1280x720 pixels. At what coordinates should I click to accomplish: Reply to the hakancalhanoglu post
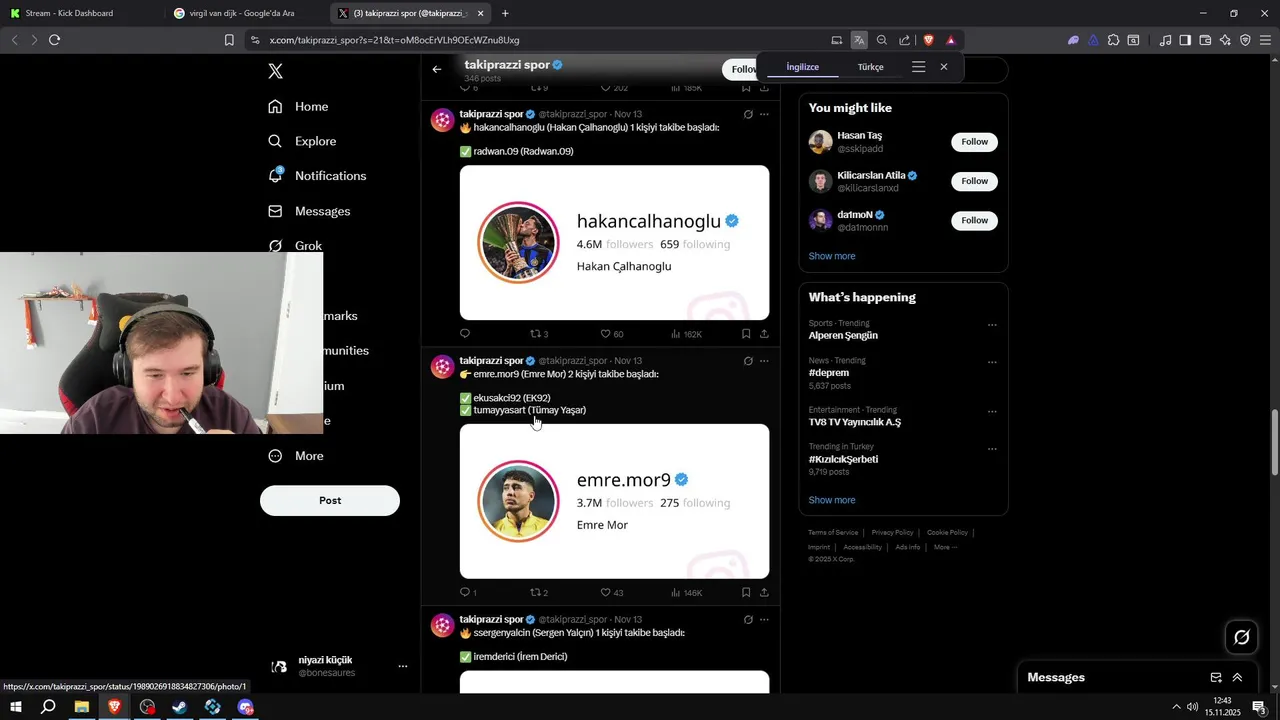pyautogui.click(x=465, y=334)
